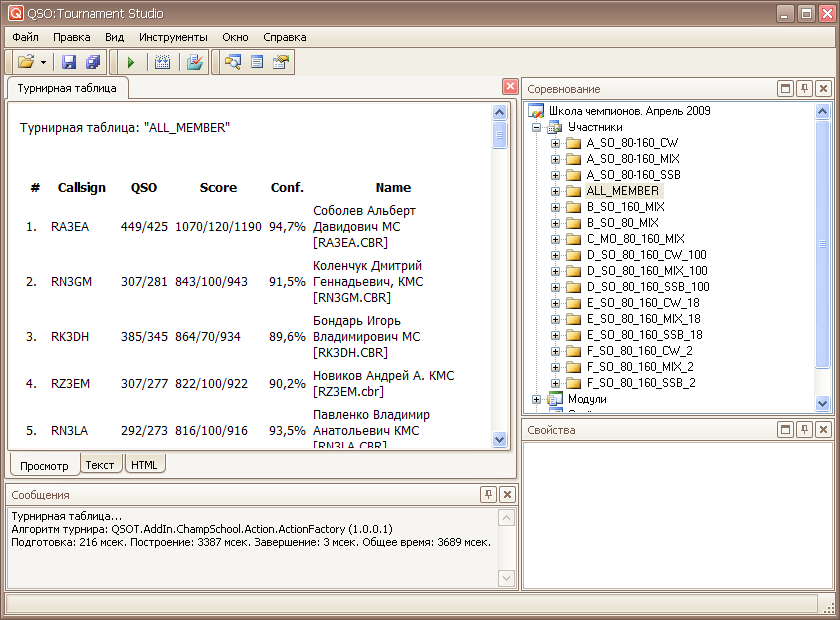Image resolution: width=840 pixels, height=620 pixels.
Task: Toggle auto-hide pin on Сообщения panel
Action: 488,494
